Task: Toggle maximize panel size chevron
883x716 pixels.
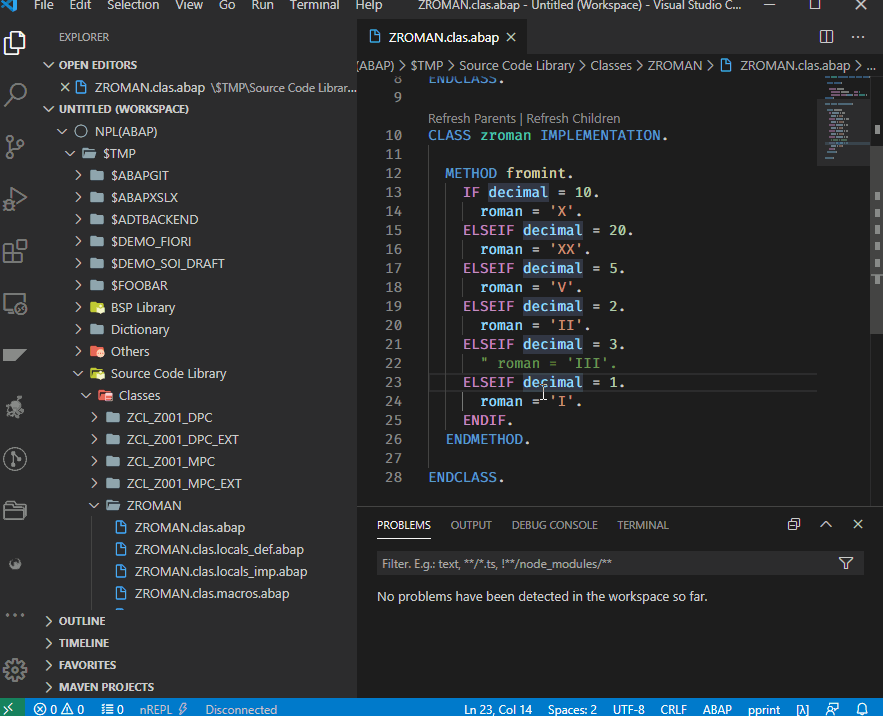Action: pos(826,525)
